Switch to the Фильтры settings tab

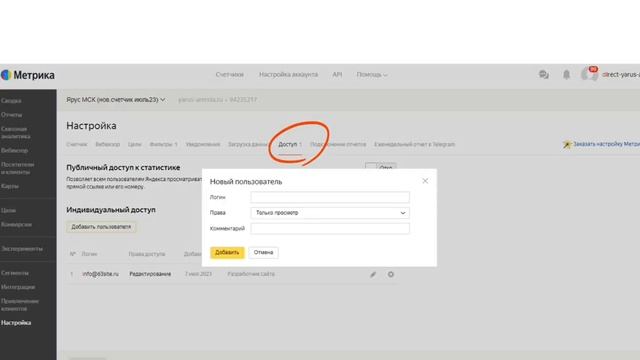[x=163, y=144]
